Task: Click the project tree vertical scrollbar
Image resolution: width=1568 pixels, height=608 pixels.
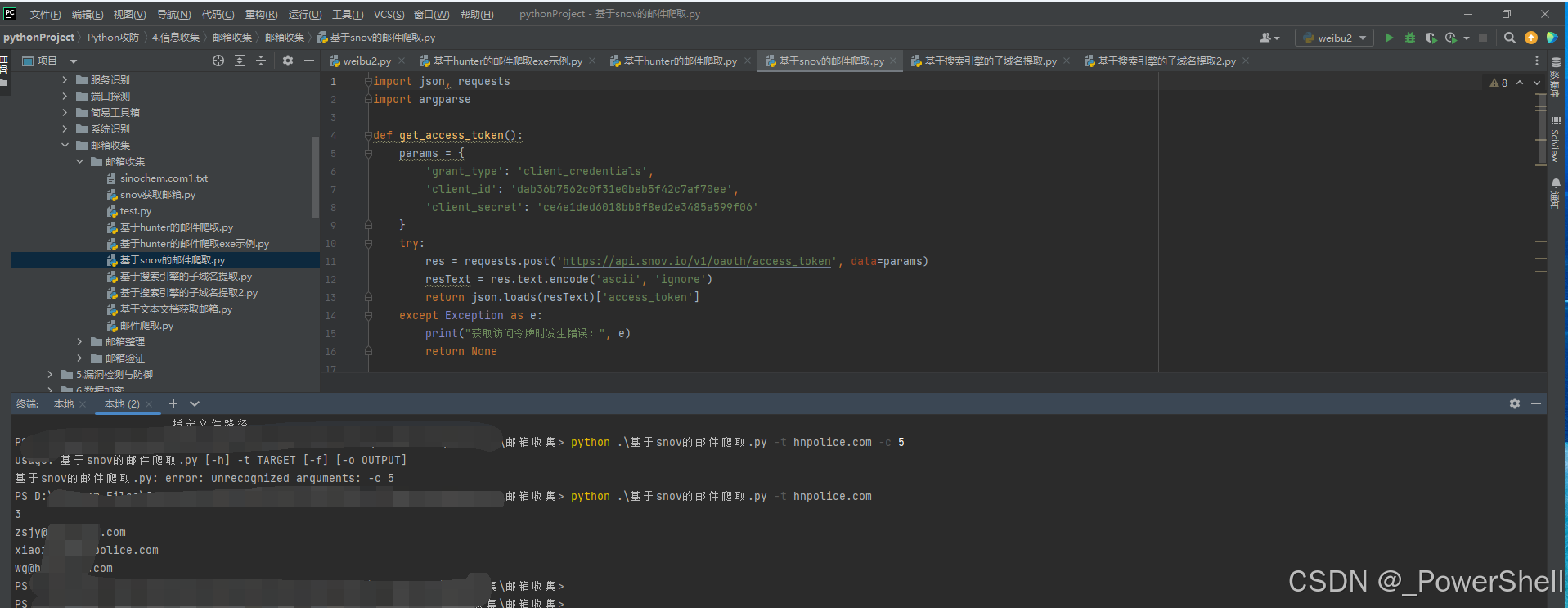Action: (x=316, y=178)
